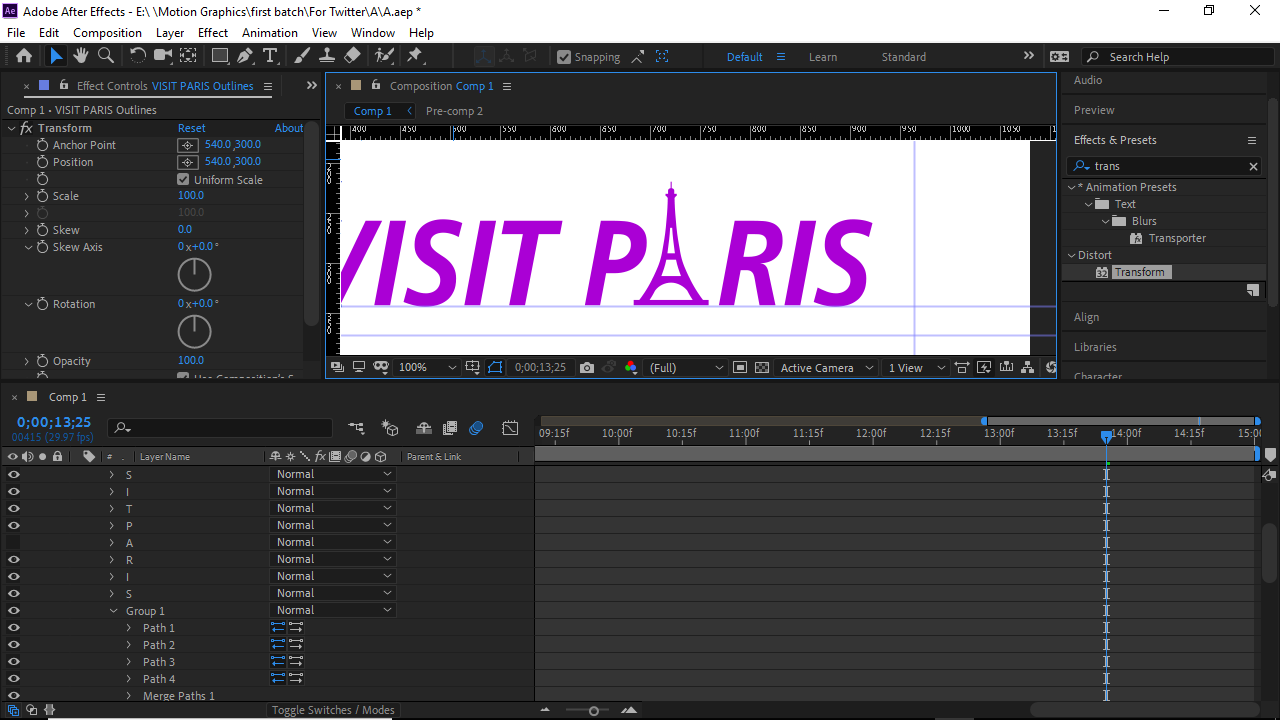1280x720 pixels.
Task: Select the Roto Brush tool
Action: tap(381, 57)
